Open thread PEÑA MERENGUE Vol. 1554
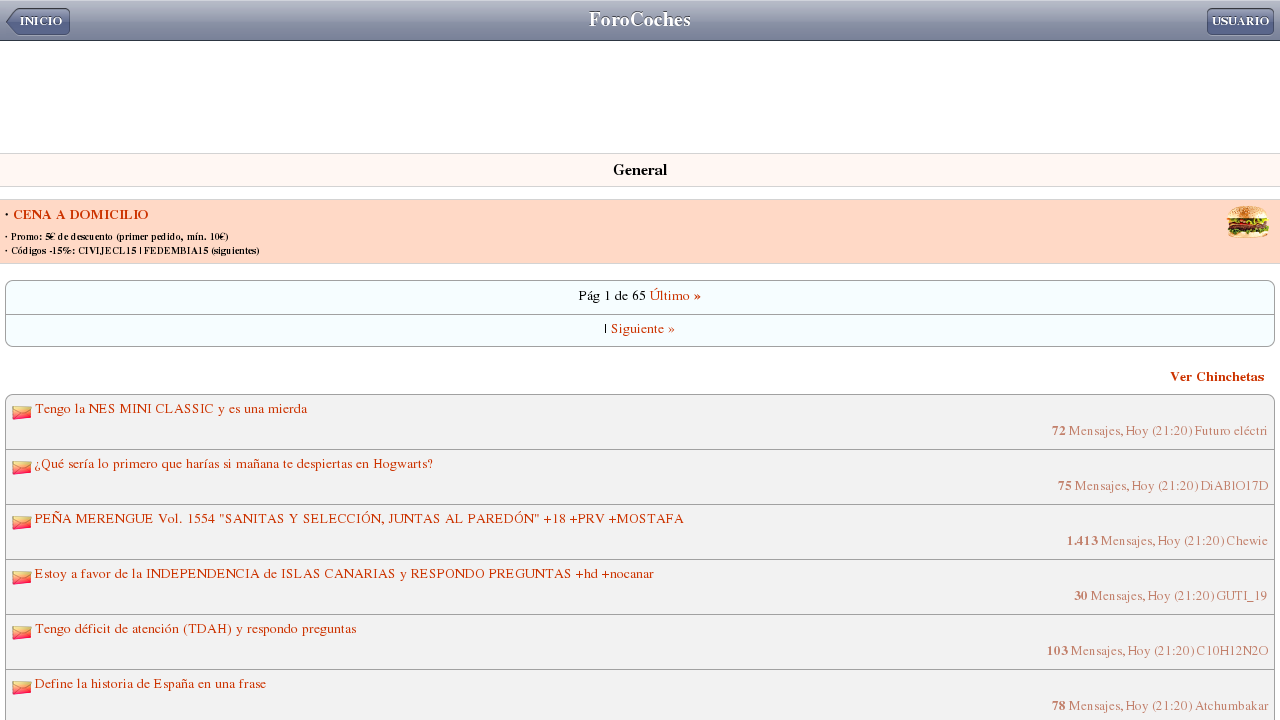This screenshot has height=720, width=1280. pyautogui.click(x=359, y=519)
